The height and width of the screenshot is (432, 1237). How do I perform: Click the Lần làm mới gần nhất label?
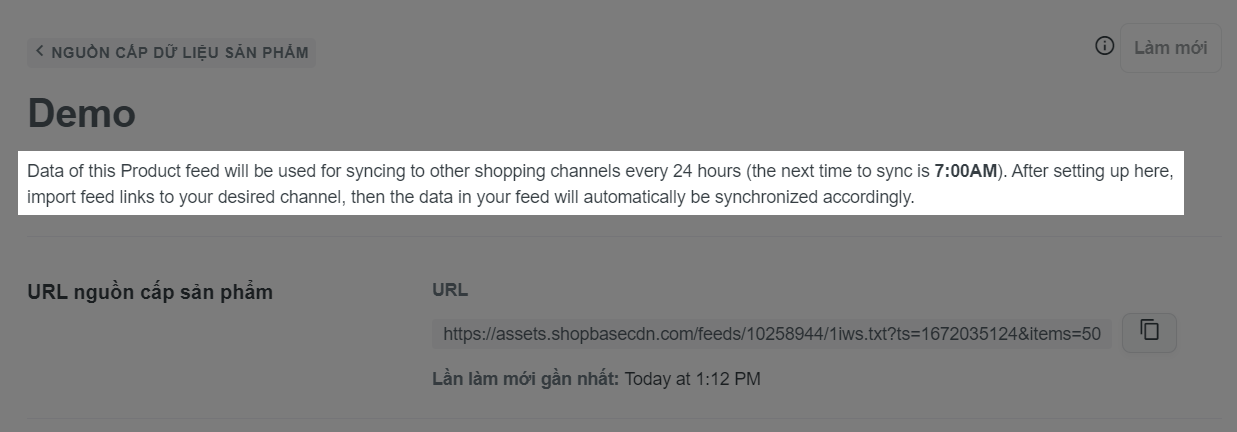point(526,379)
